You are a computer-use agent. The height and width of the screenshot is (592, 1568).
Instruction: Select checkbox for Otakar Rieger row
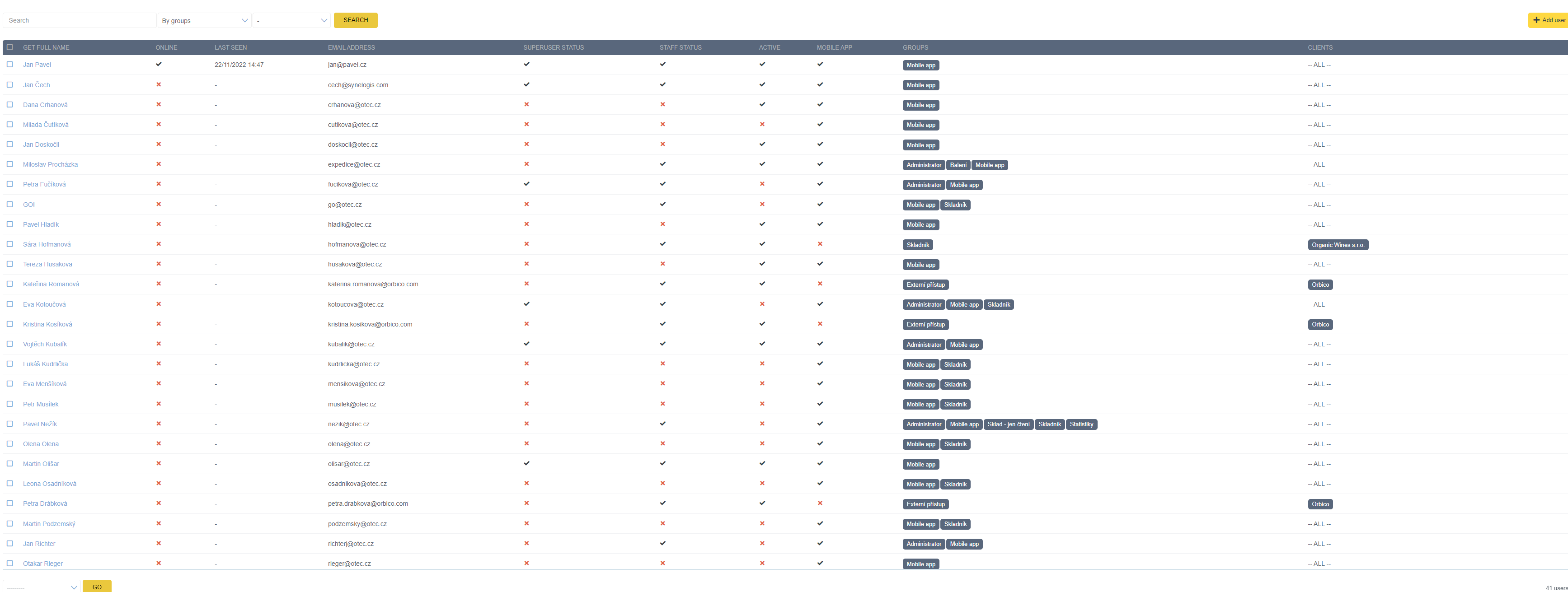pos(10,564)
